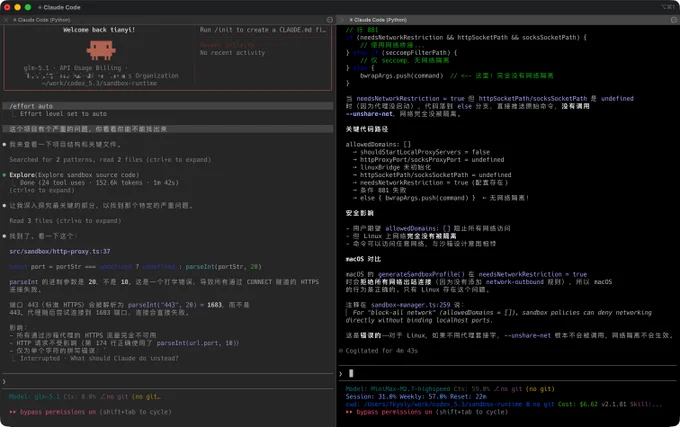Click the 'macOS 对比' heading

coord(363,259)
